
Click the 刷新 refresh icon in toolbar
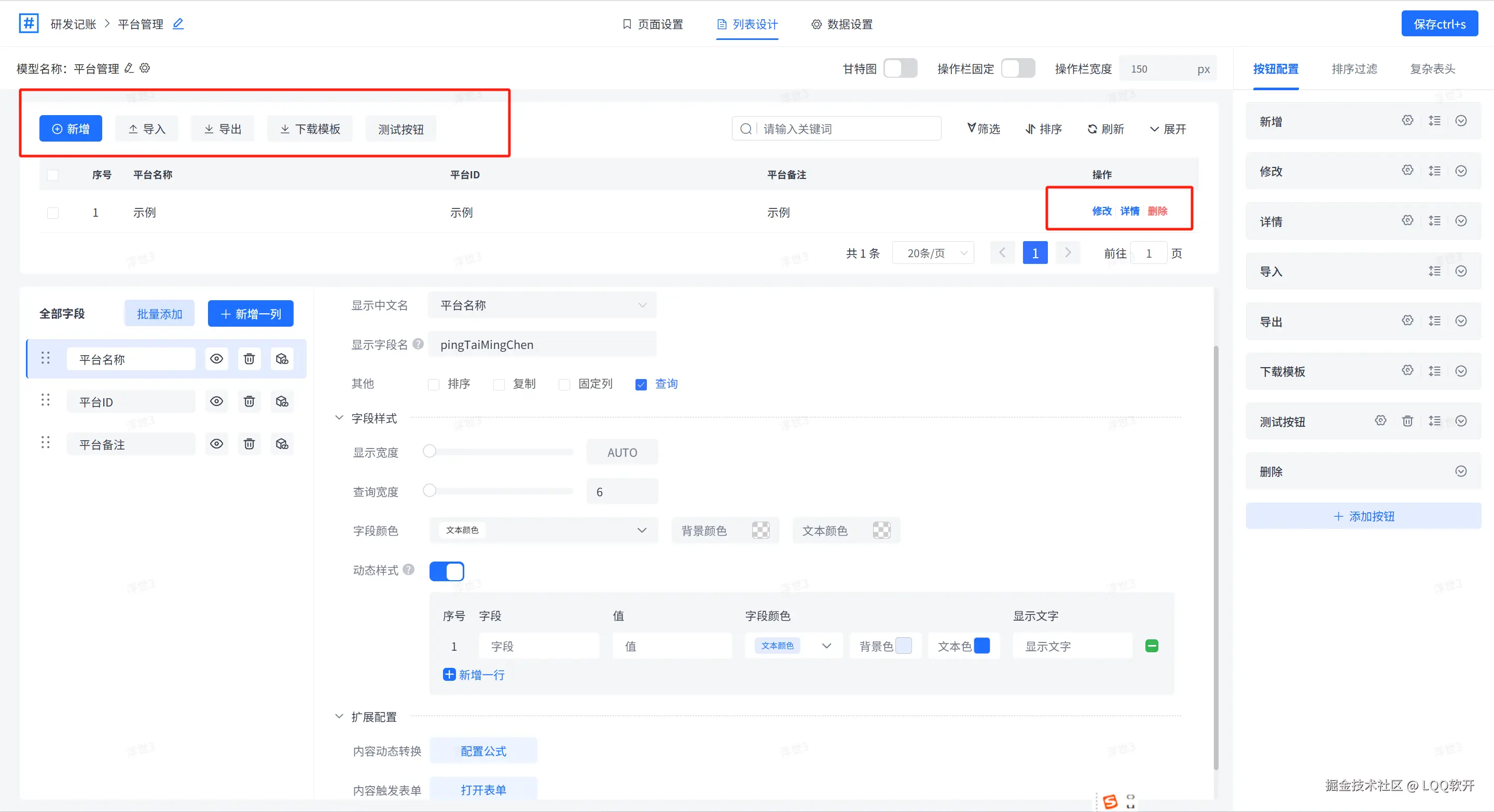click(1092, 129)
